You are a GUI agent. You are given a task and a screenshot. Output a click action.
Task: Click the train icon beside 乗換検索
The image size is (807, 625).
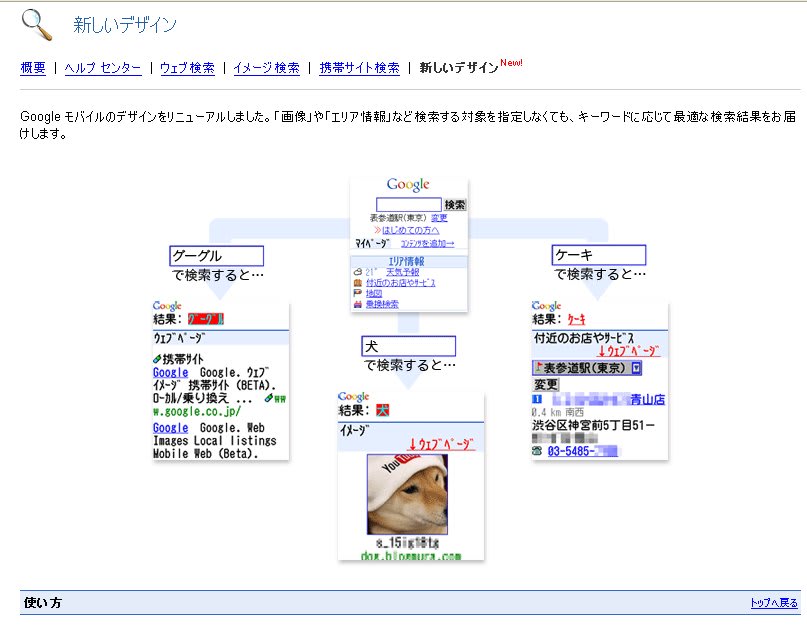coord(358,304)
